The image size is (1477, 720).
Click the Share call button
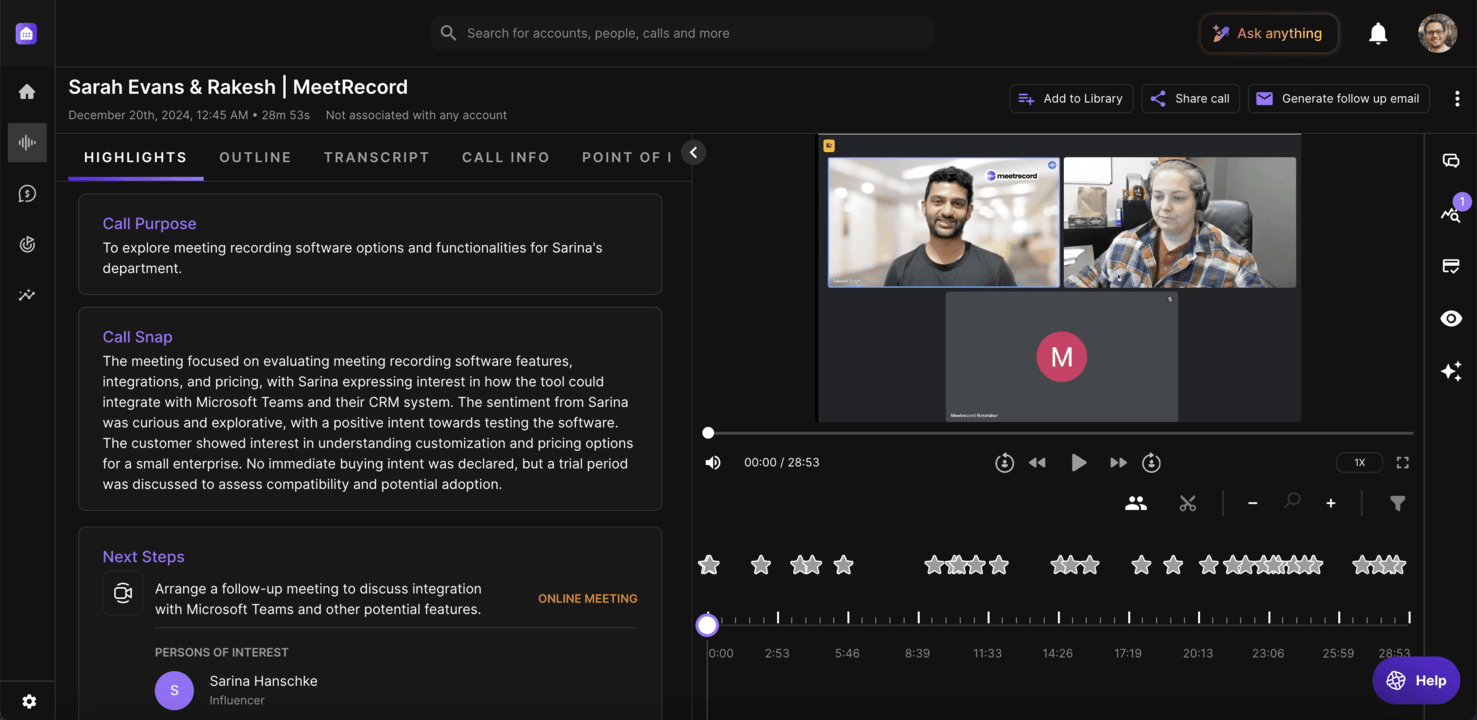click(1190, 99)
